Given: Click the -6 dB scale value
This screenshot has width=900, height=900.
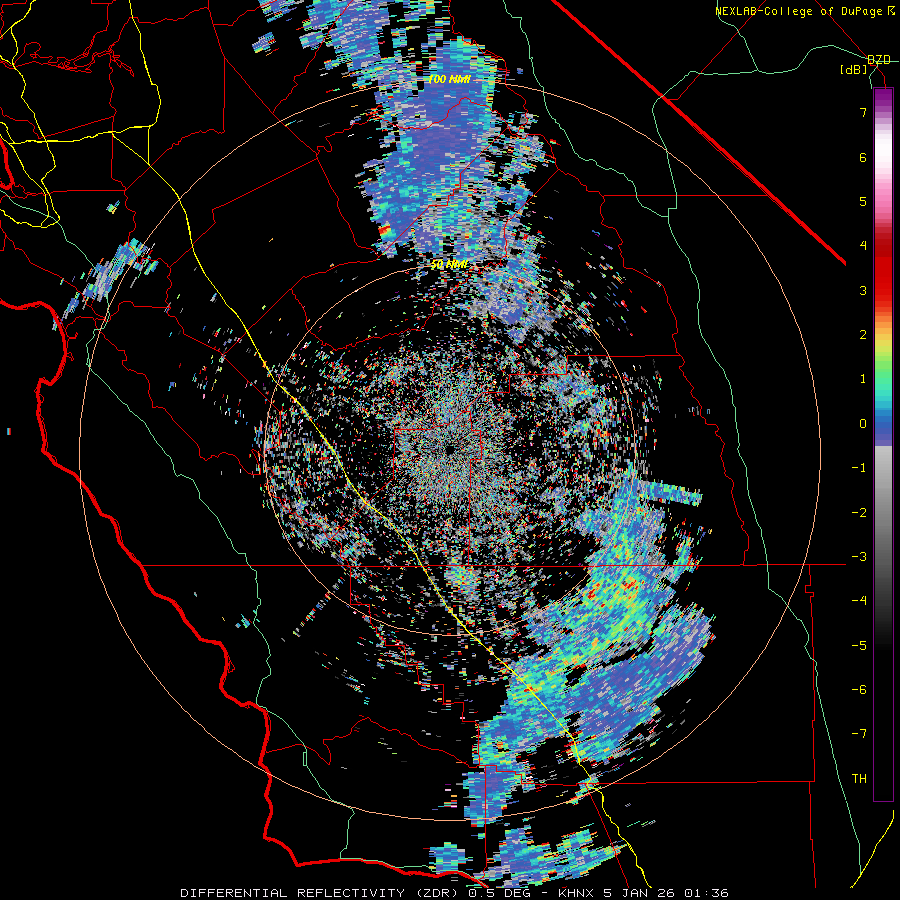Looking at the screenshot, I should tap(859, 690).
